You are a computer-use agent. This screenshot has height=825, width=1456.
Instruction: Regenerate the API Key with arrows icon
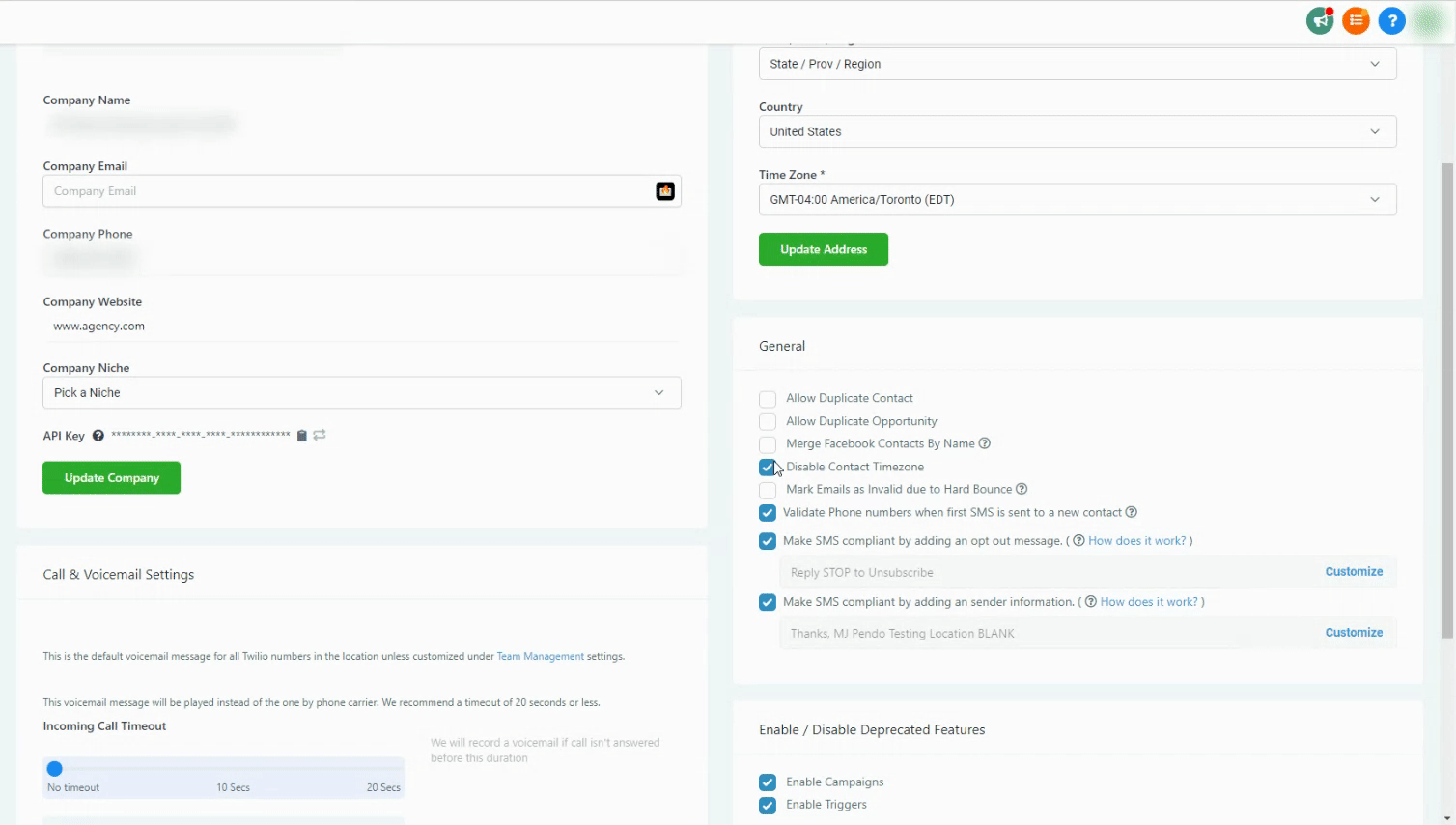(320, 435)
